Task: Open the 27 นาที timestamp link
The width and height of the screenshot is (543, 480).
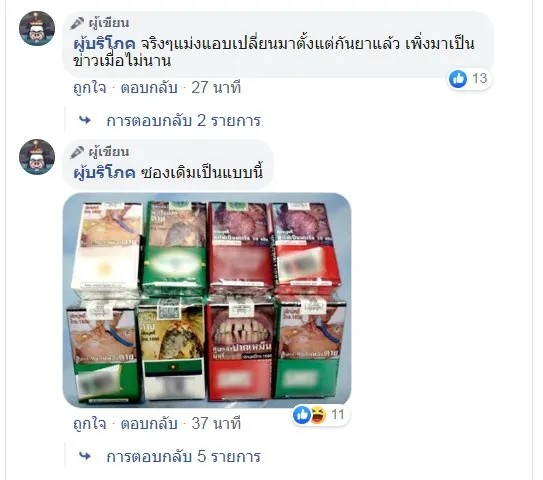Action: [216, 88]
